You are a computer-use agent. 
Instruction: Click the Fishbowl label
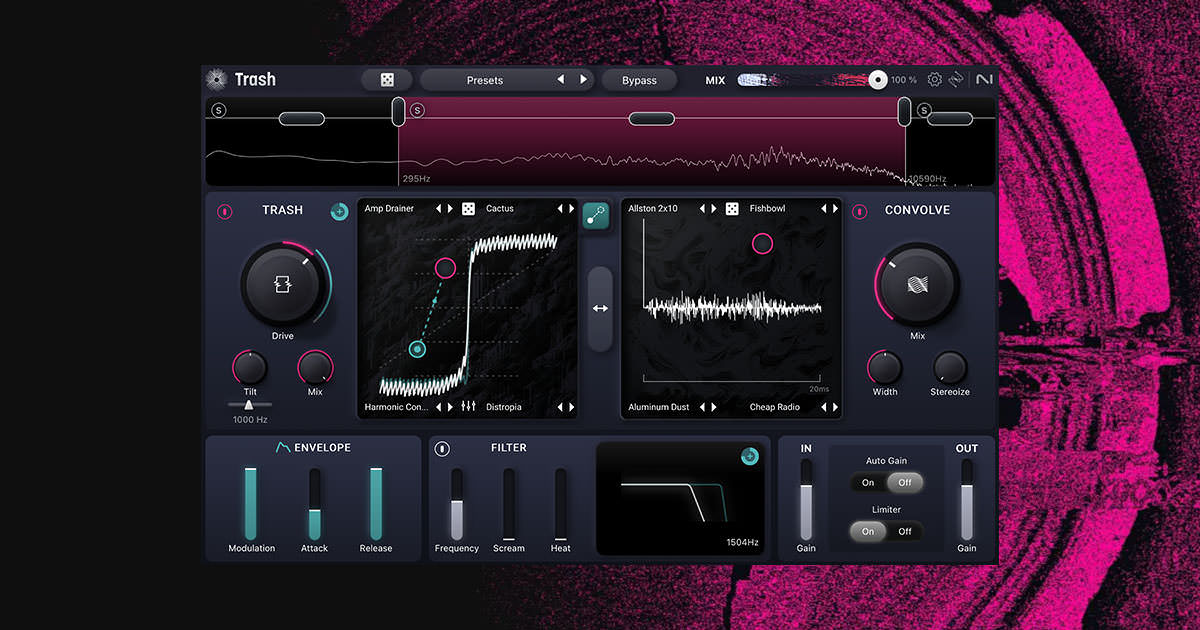coord(768,209)
